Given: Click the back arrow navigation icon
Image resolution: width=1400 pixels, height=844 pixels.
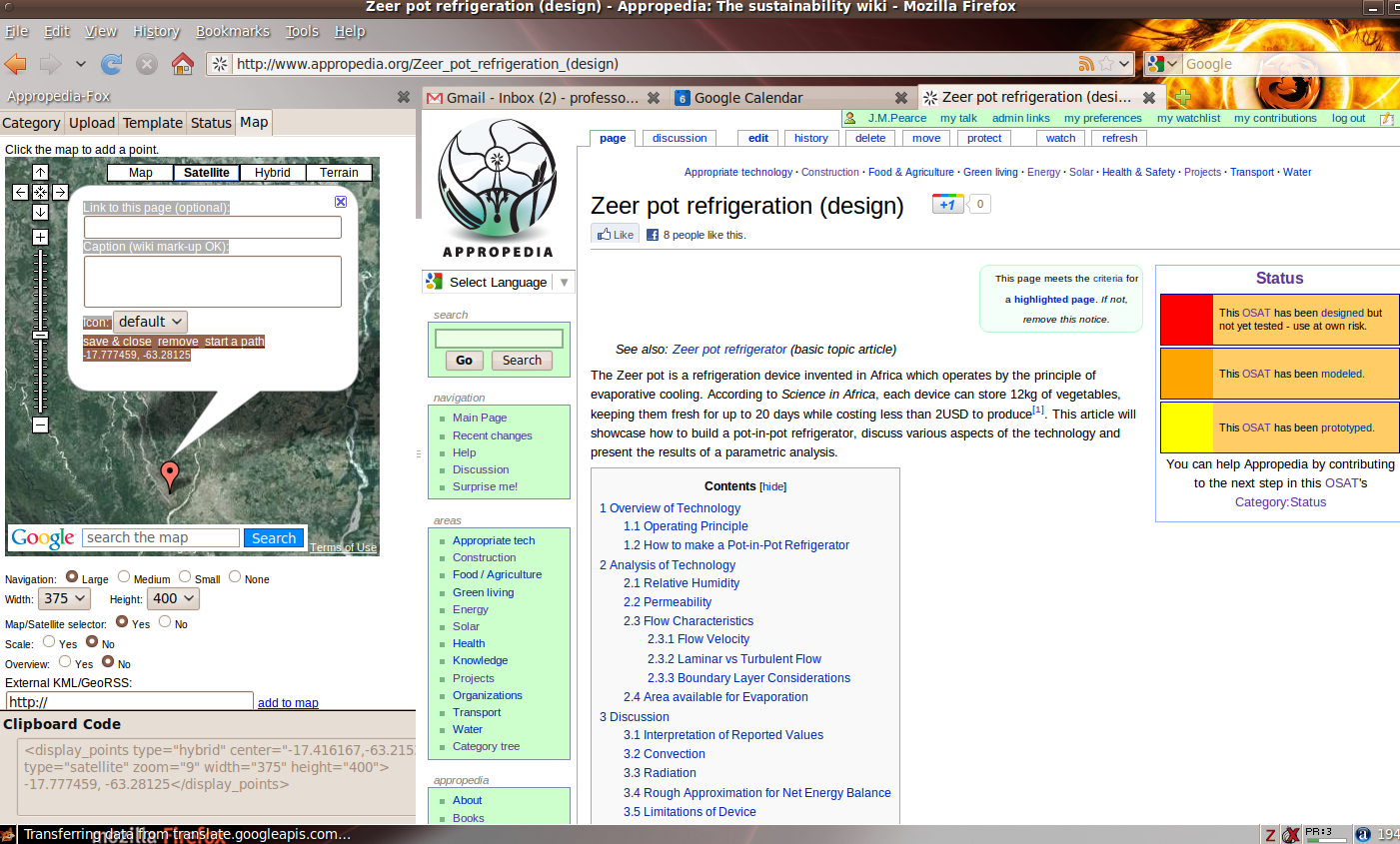Looking at the screenshot, I should (x=16, y=64).
